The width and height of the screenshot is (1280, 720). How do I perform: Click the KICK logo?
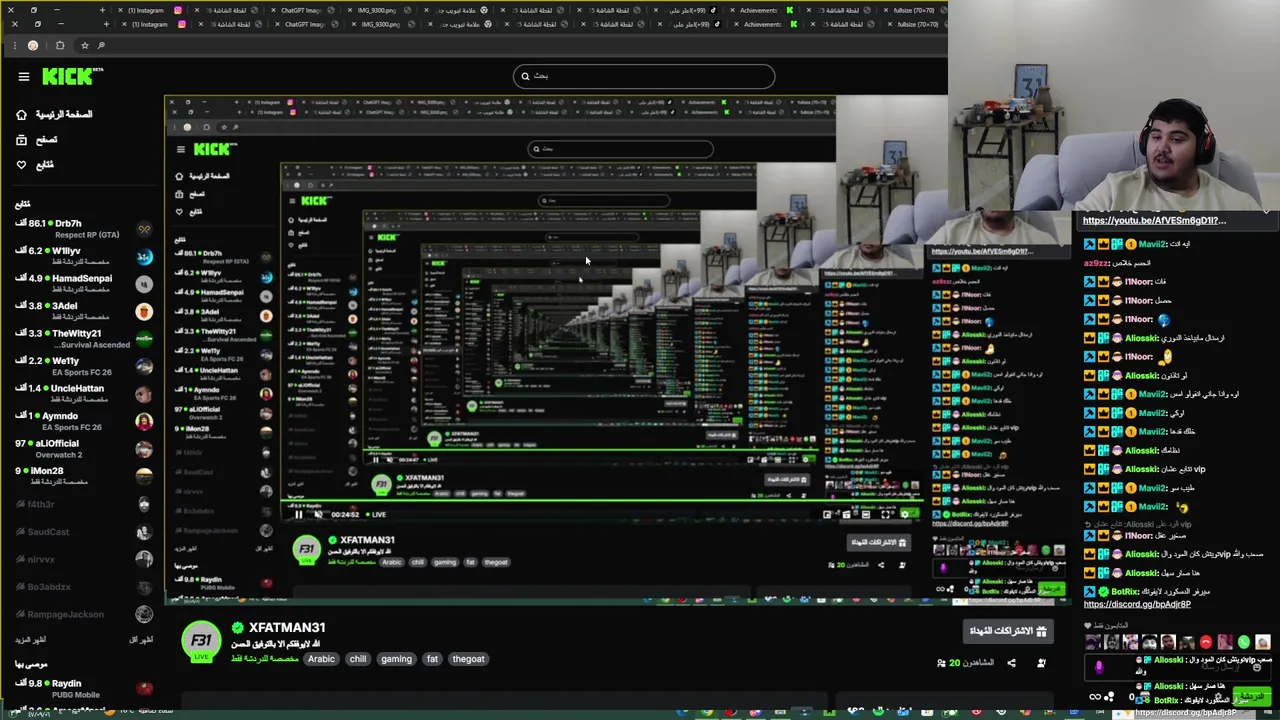(x=72, y=76)
